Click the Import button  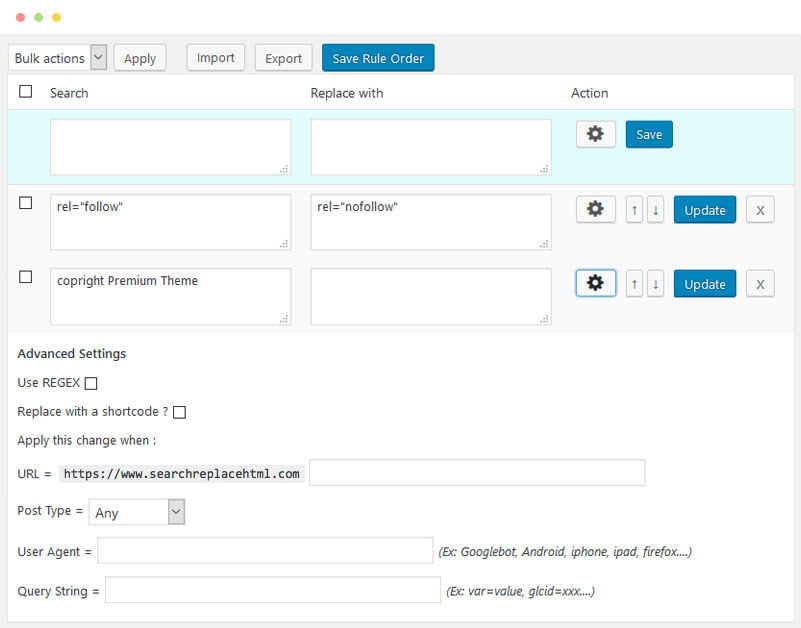216,58
